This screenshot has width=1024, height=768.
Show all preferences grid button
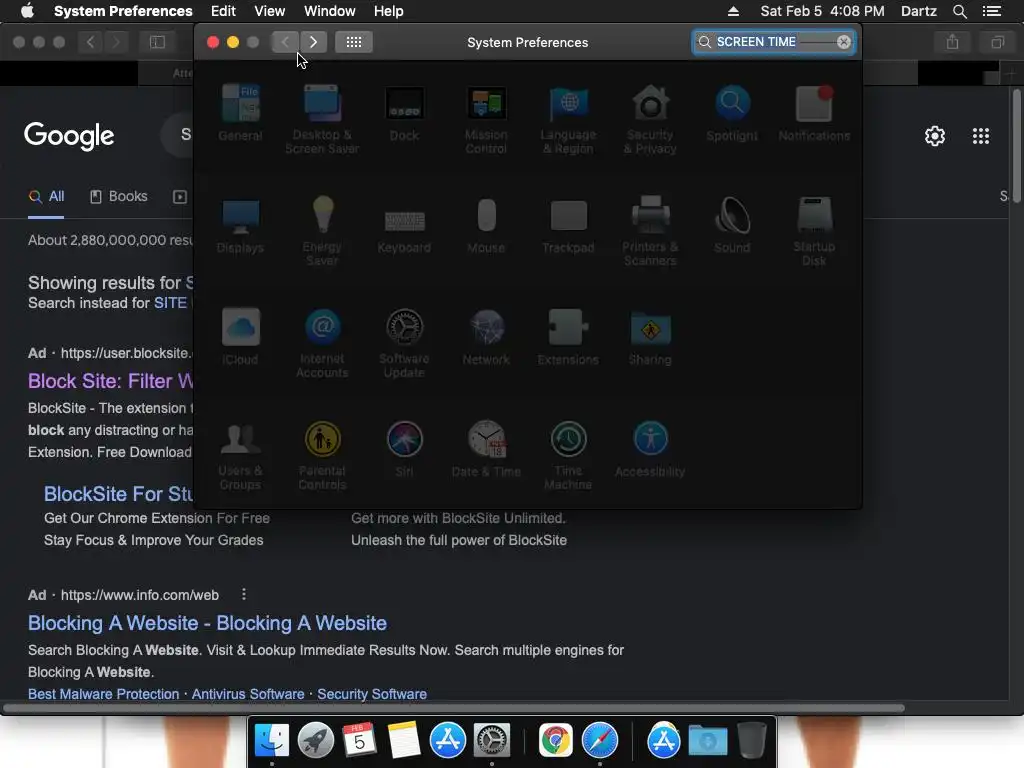(x=354, y=42)
